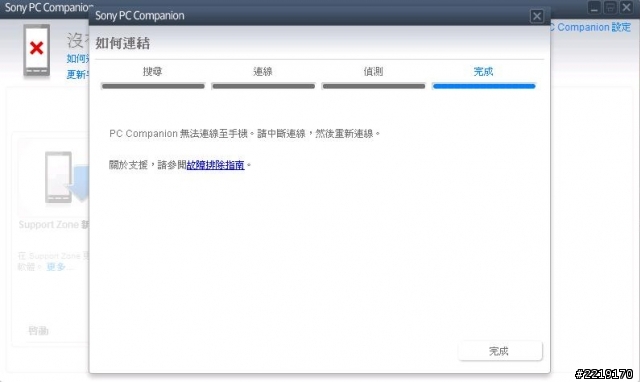Click the disconnected phone icon with red X
Image resolution: width=640 pixels, height=382 pixels.
point(37,50)
